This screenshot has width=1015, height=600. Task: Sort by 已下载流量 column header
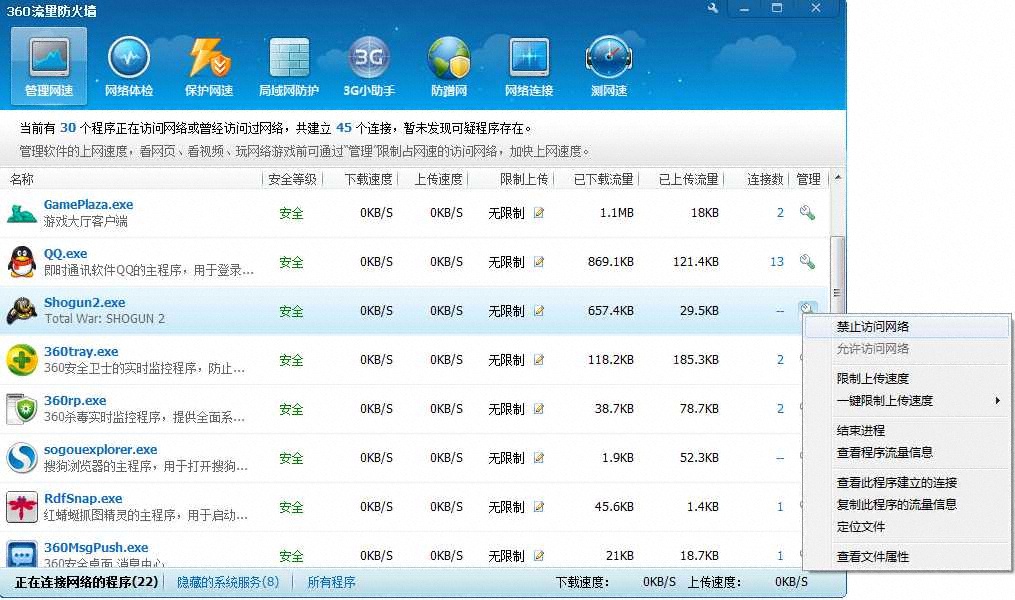[603, 179]
